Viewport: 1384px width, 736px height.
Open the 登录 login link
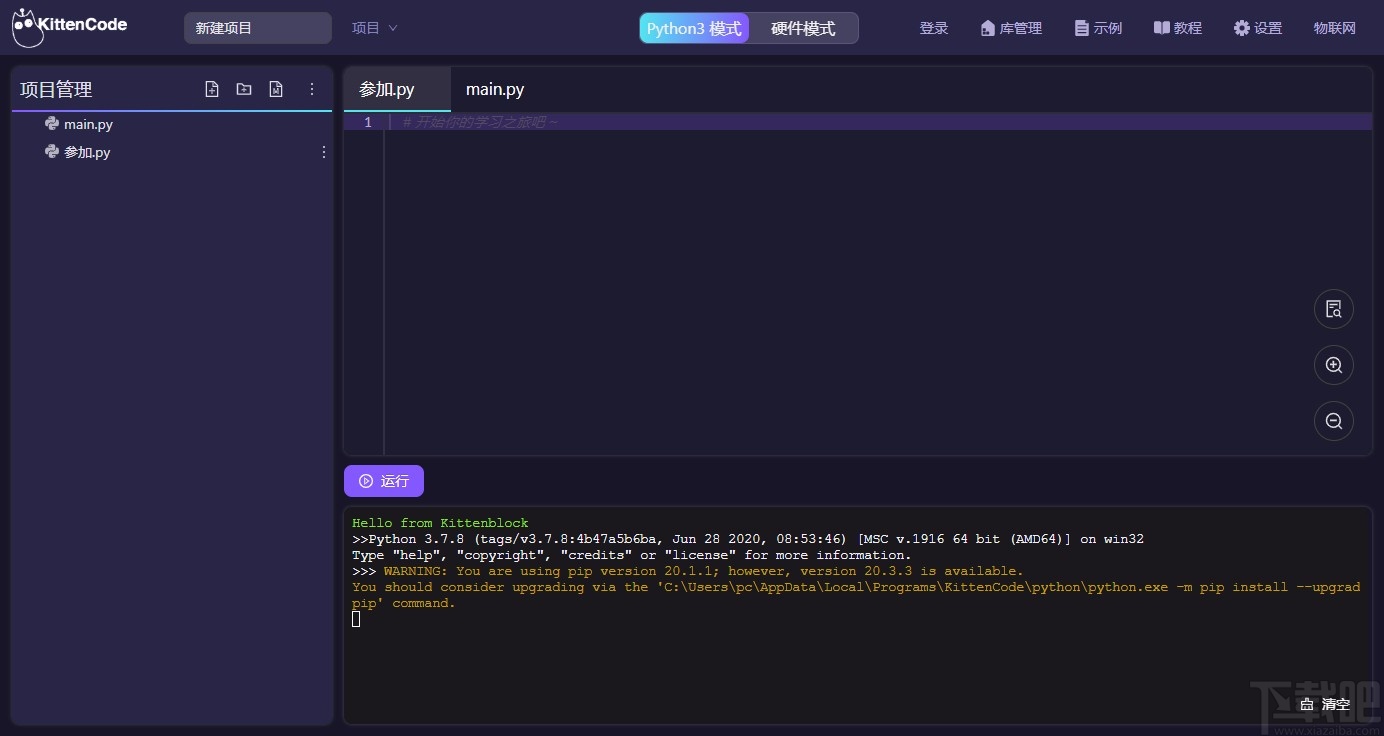point(934,28)
